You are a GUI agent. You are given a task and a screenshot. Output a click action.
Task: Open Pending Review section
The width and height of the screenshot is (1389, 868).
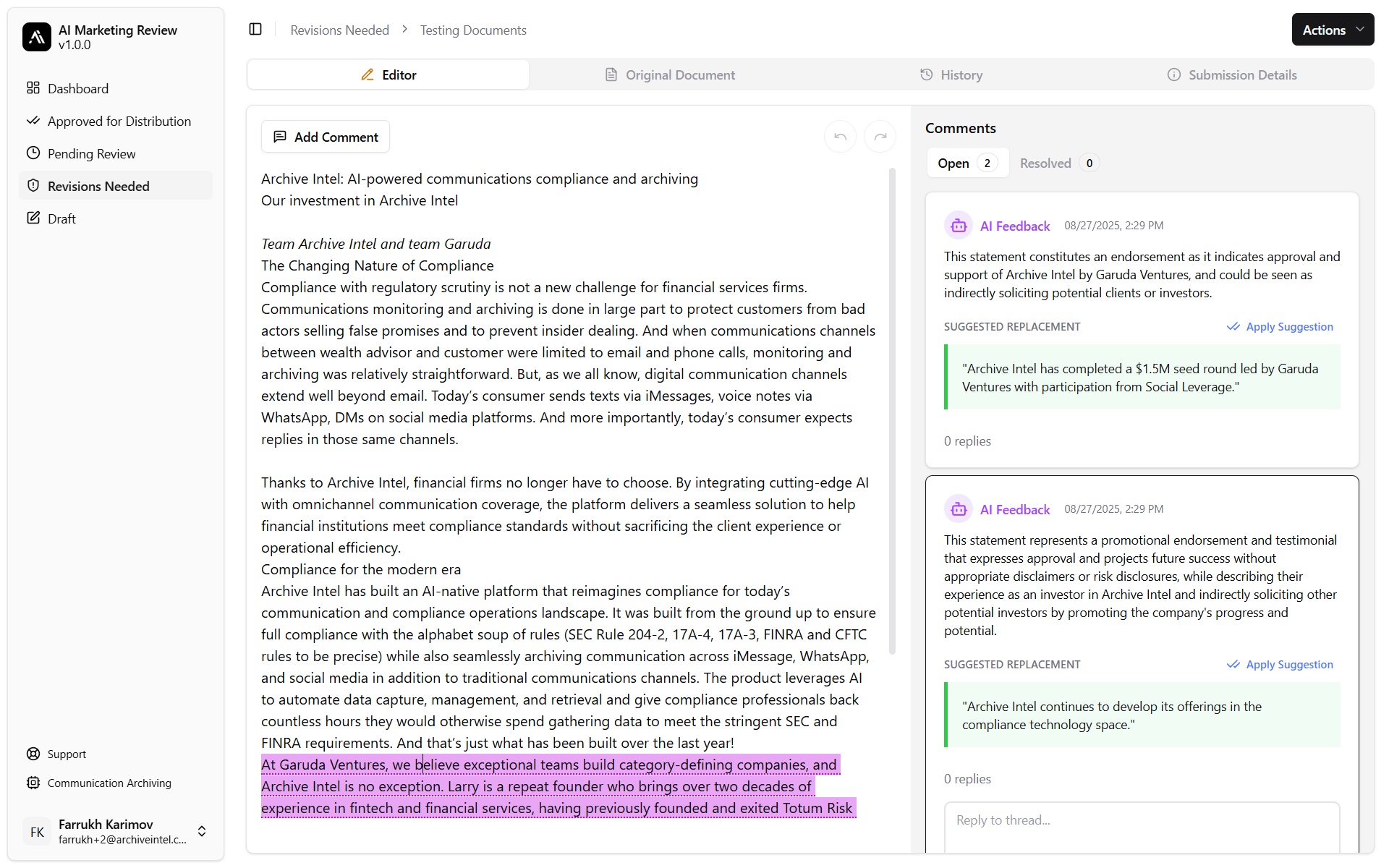click(x=91, y=153)
